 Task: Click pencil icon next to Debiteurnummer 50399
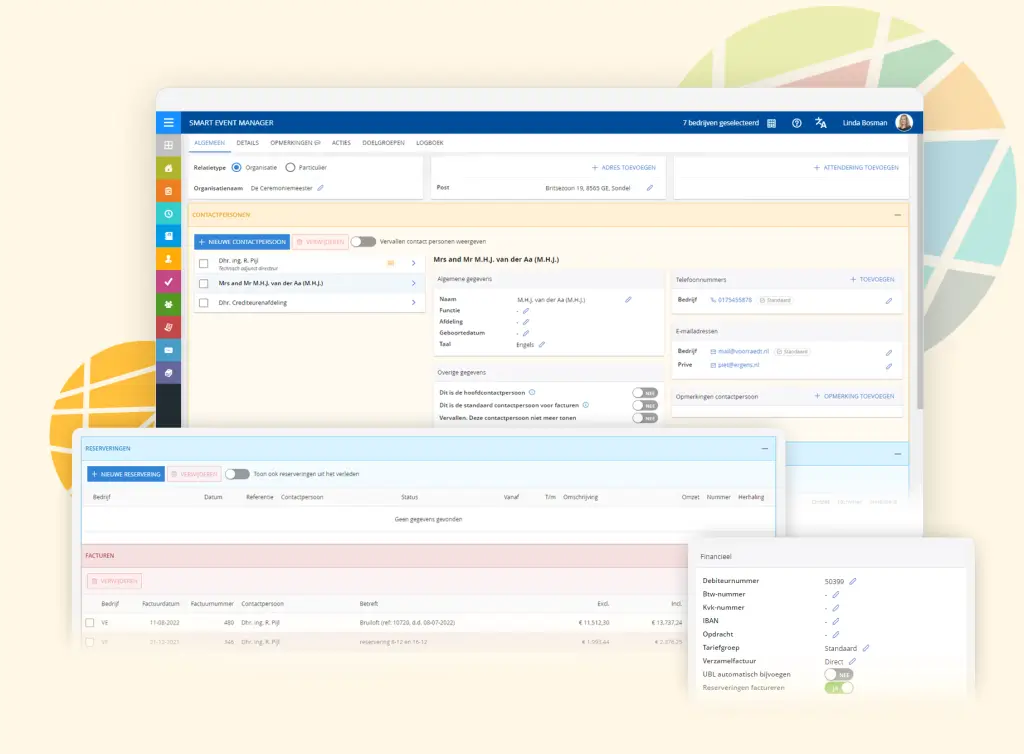(x=853, y=581)
